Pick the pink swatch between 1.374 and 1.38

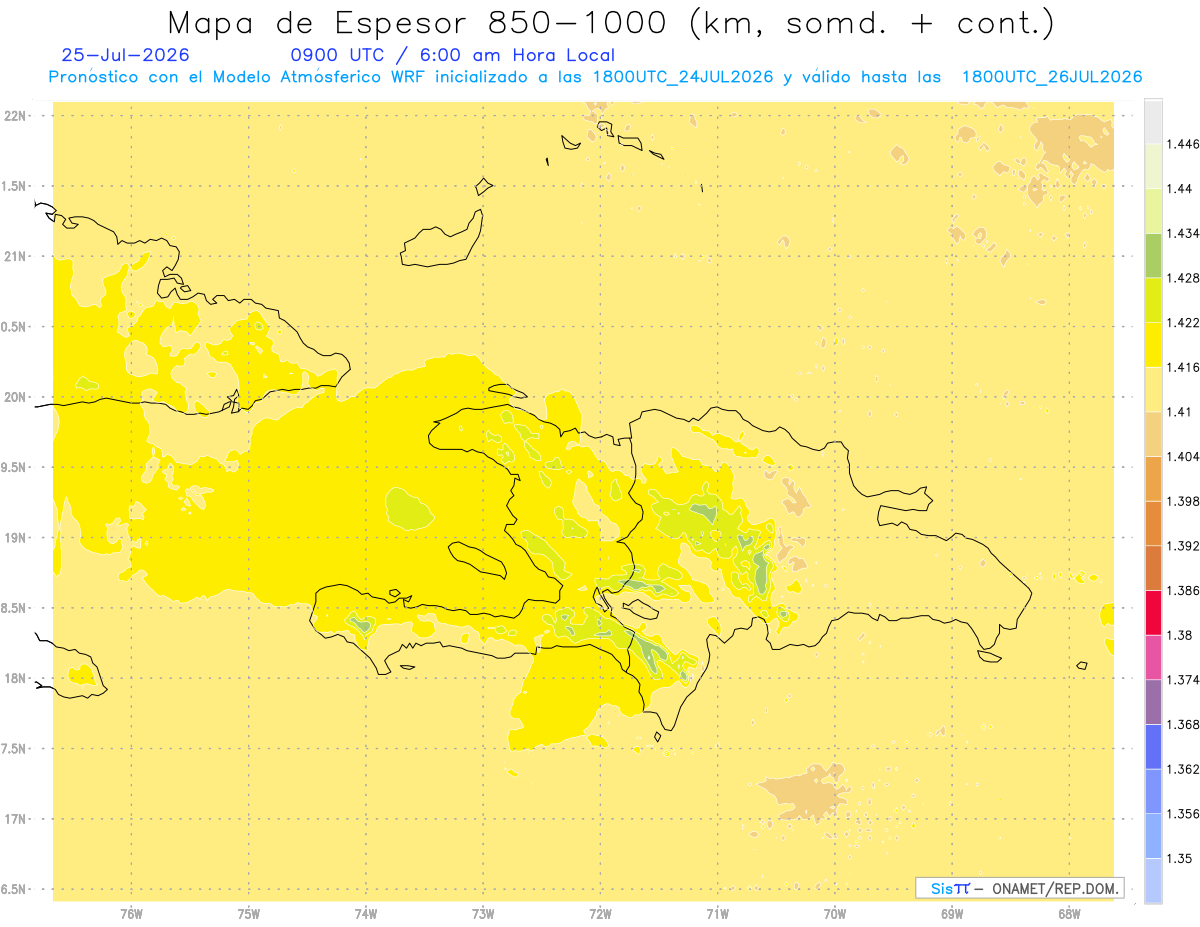pos(1153,657)
